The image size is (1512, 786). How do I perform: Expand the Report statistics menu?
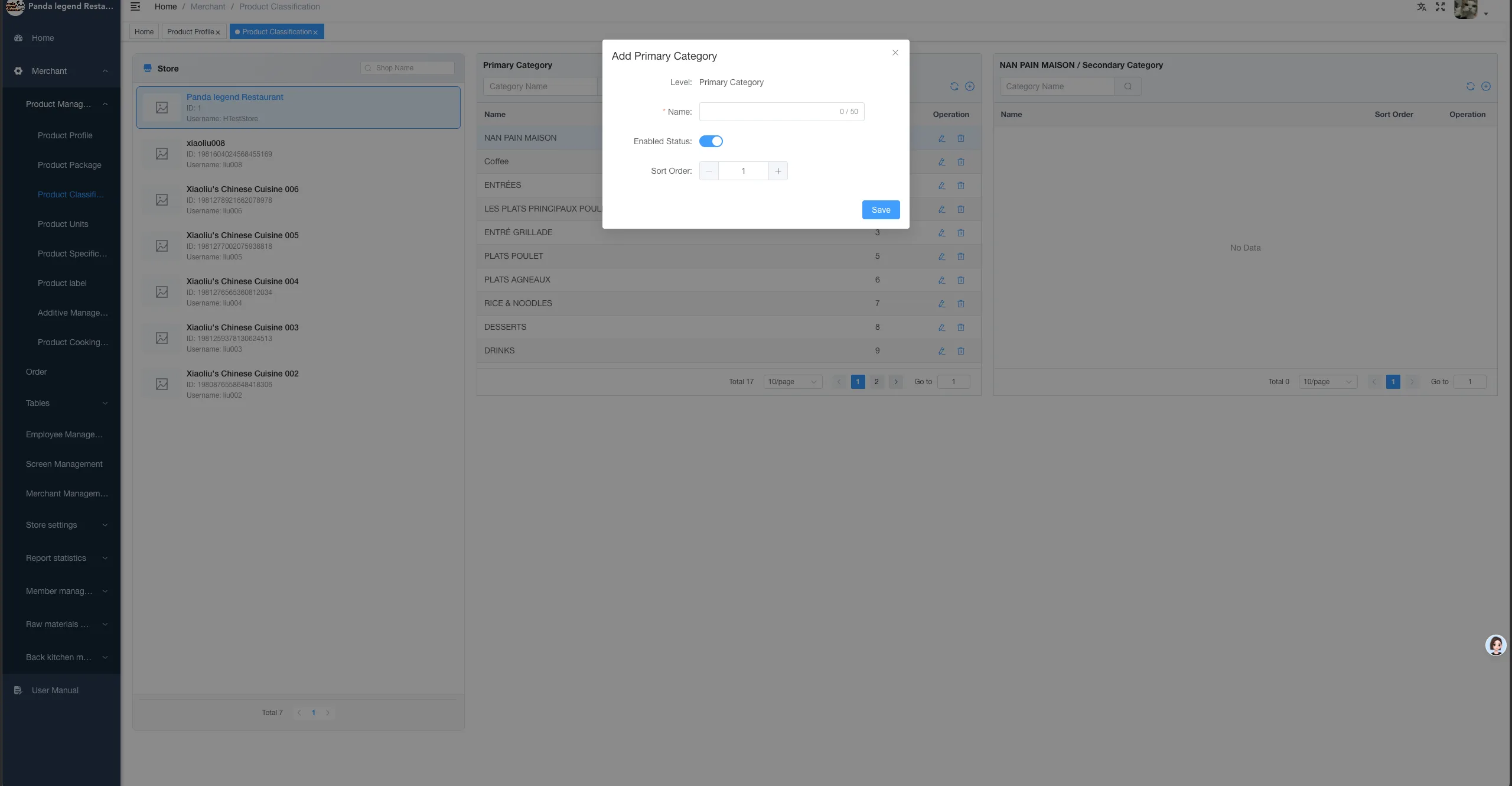(x=60, y=558)
